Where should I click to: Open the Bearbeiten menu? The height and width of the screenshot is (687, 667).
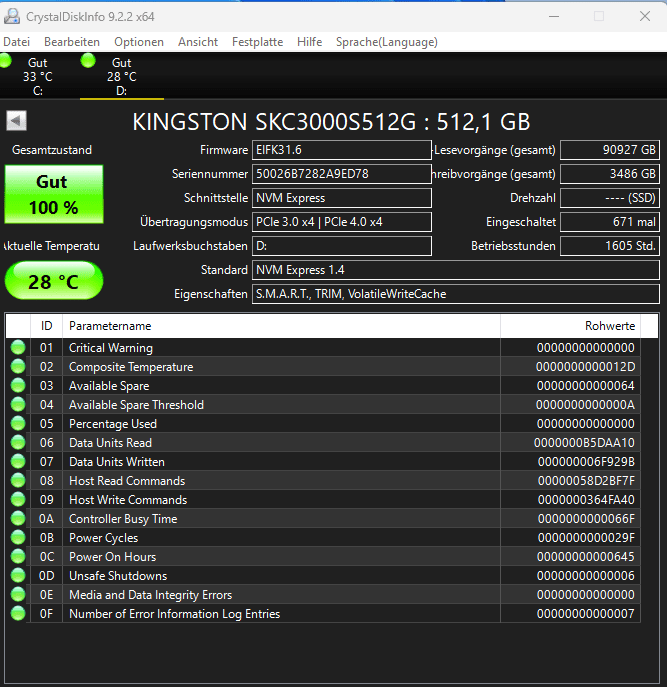click(x=72, y=42)
